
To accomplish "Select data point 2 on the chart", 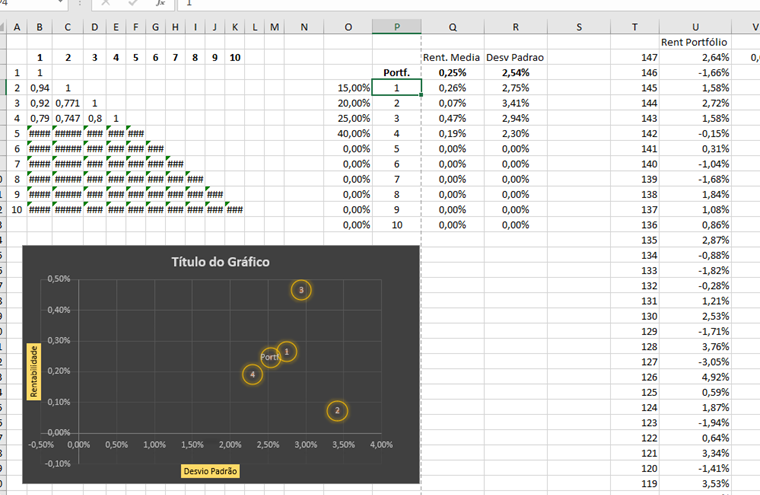I will [x=338, y=410].
